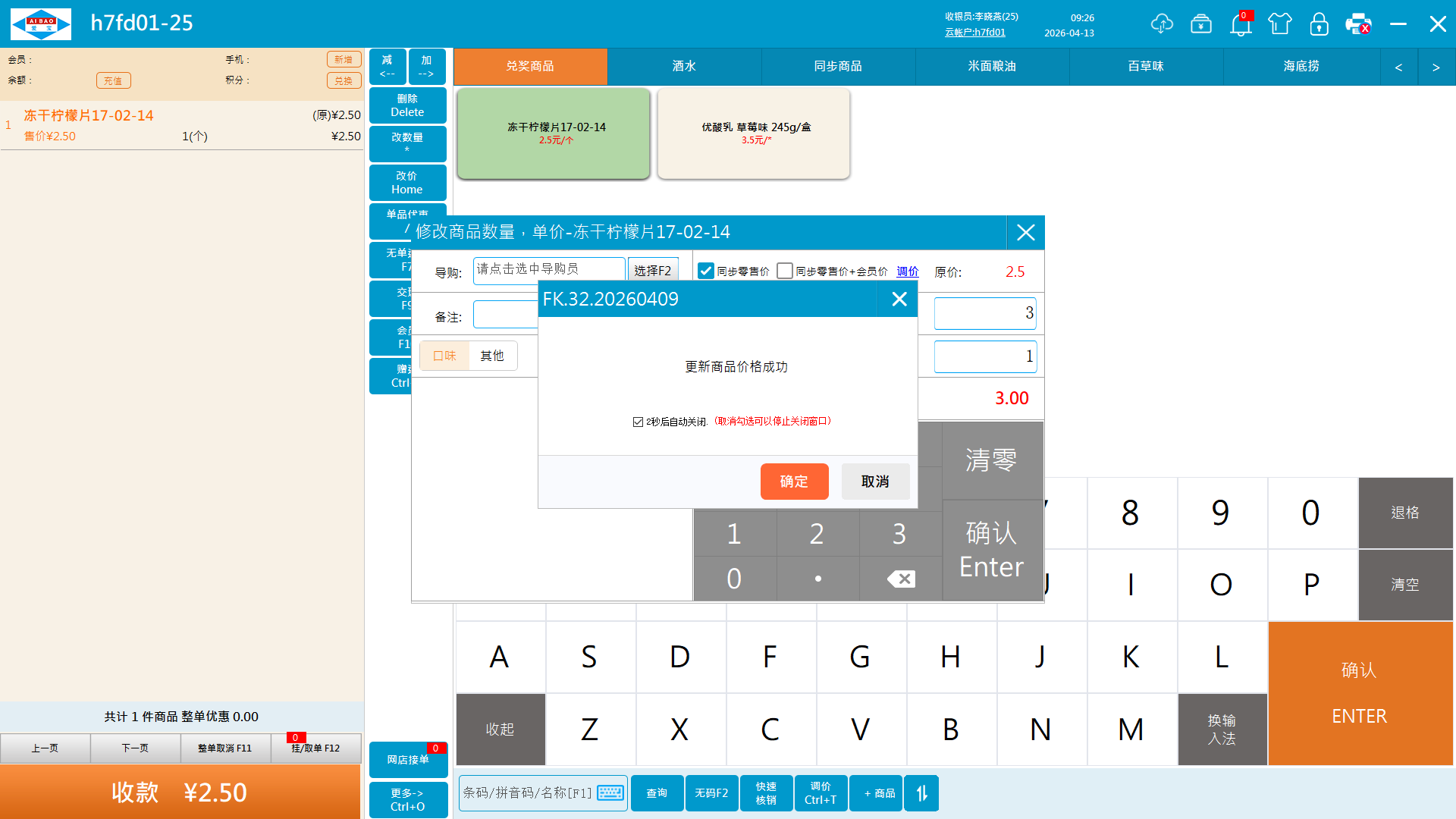
Task: Click the shirt theme icon
Action: (x=1280, y=24)
